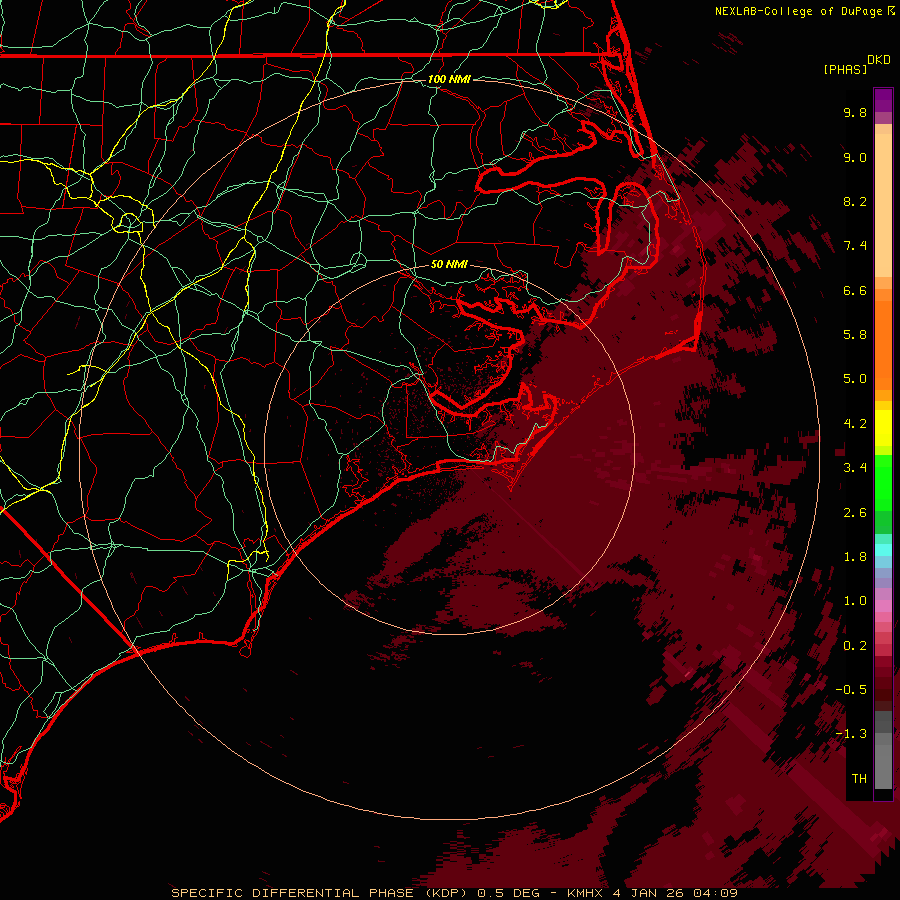Viewport: 900px width, 900px height.
Task: Click the 5.8 value on the color scale
Action: pyautogui.click(x=855, y=335)
